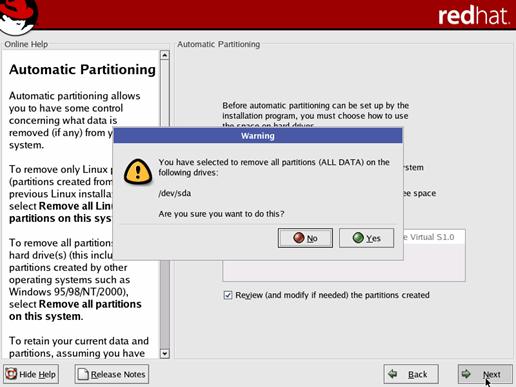Click the Red Hat shadowman logo
Image resolution: width=516 pixels, height=387 pixels.
click(18, 16)
